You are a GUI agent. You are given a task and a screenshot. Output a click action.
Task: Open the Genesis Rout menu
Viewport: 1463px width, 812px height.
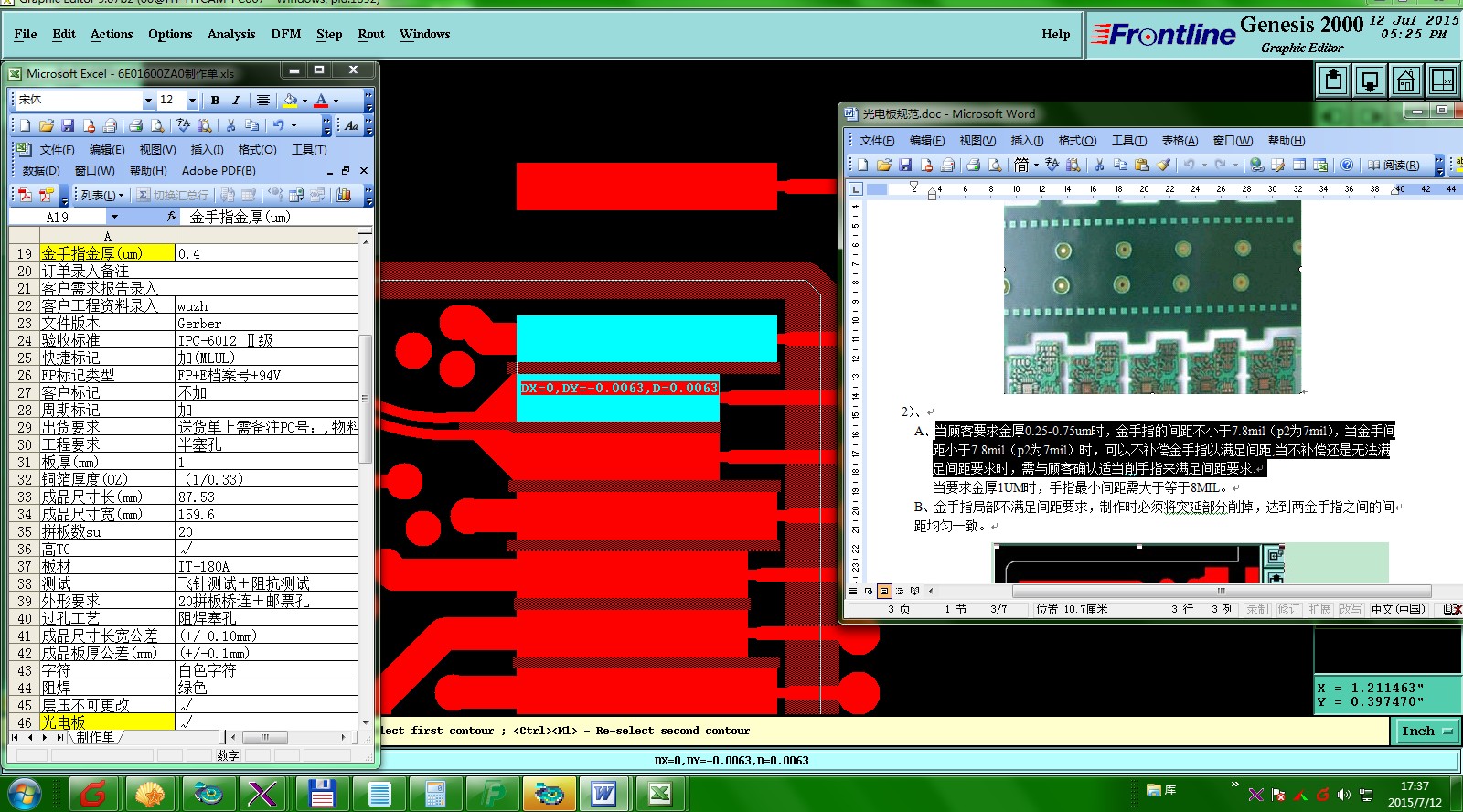point(371,34)
